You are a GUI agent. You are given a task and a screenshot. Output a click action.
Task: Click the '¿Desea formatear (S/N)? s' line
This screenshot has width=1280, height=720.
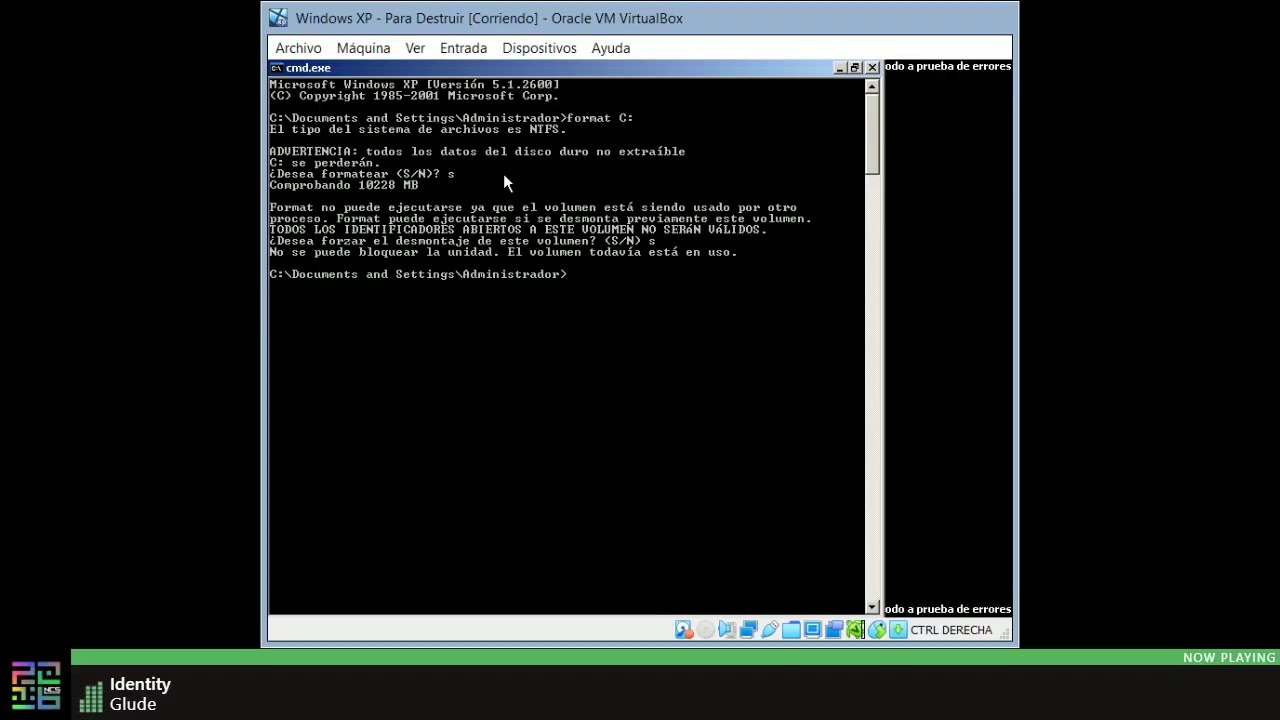362,174
